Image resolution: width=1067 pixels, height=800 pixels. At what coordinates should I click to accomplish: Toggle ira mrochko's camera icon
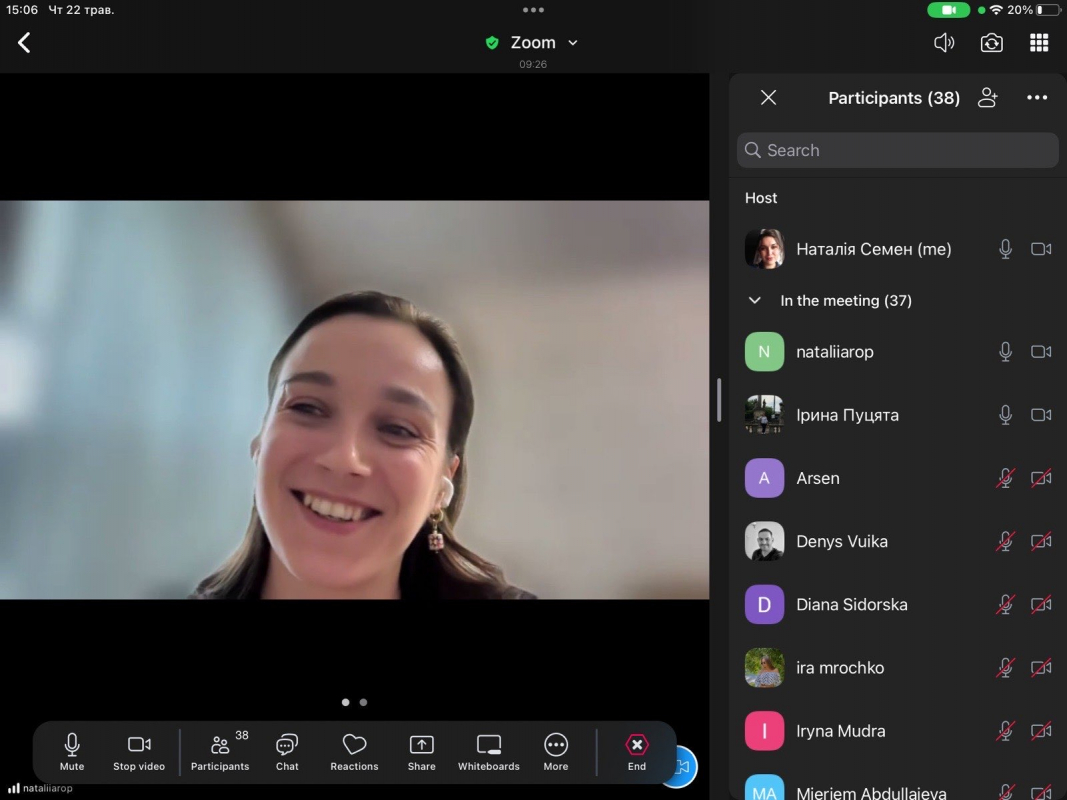1041,668
